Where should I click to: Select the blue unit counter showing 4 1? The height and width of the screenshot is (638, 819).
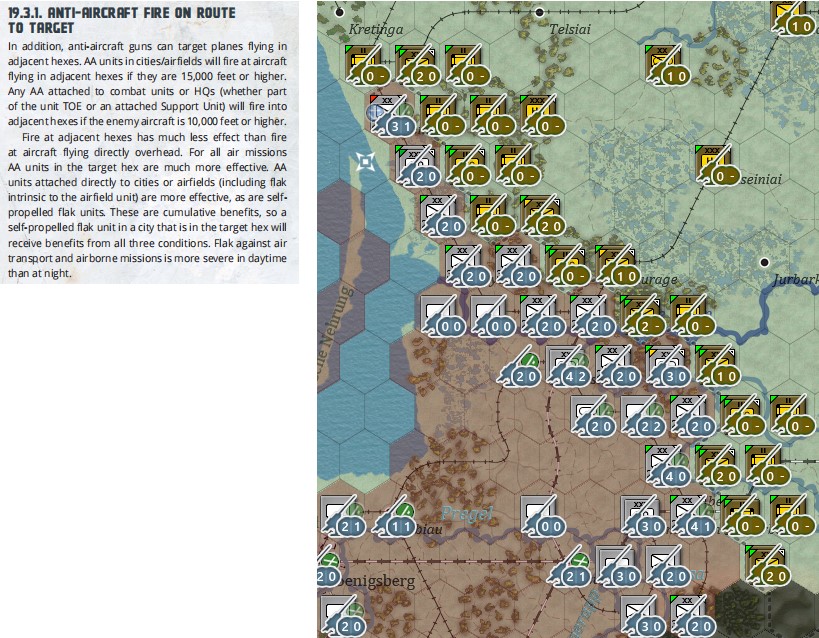[x=692, y=515]
